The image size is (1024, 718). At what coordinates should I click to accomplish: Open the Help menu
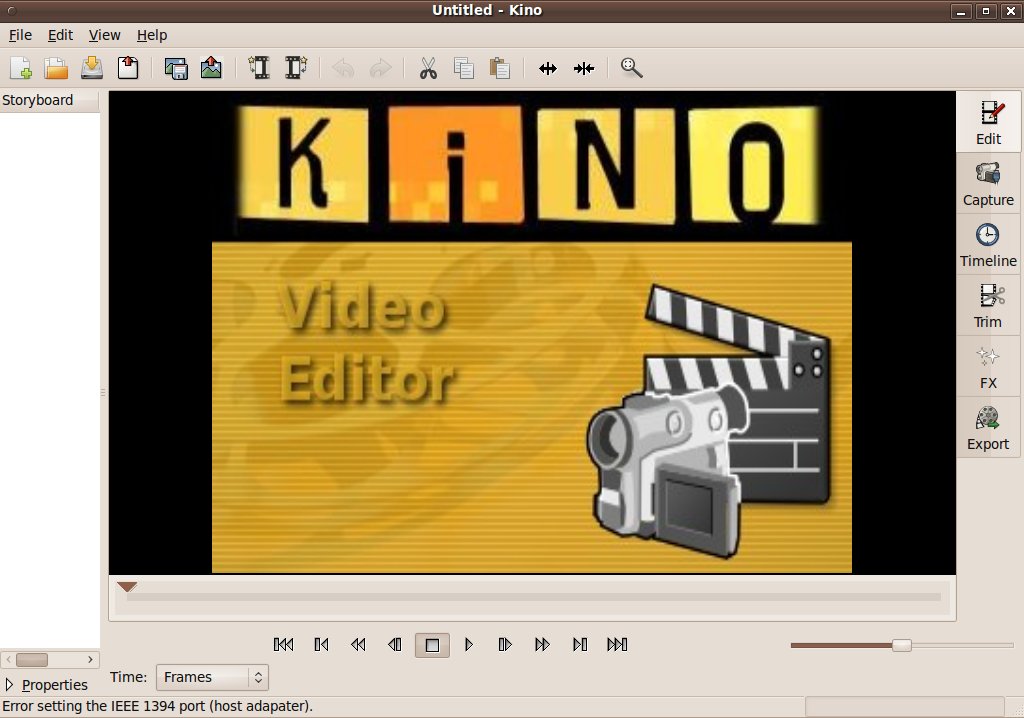tap(152, 35)
